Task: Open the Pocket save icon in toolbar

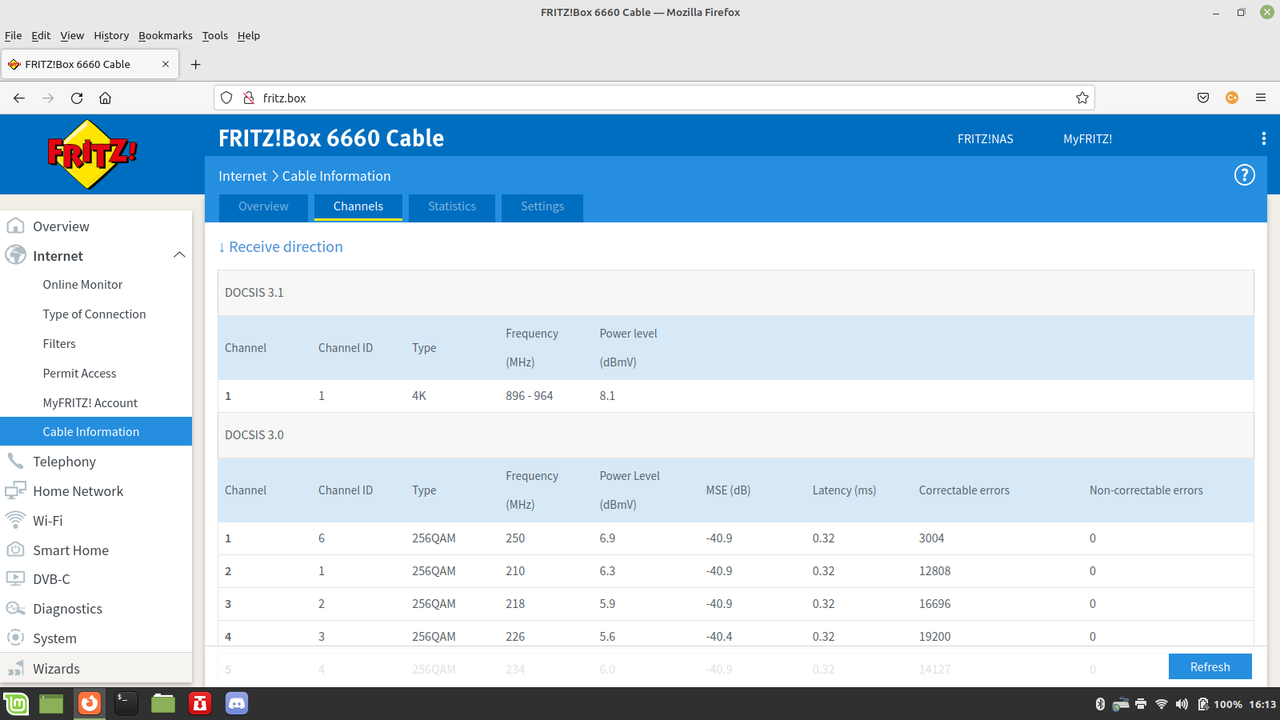Action: [x=1204, y=98]
